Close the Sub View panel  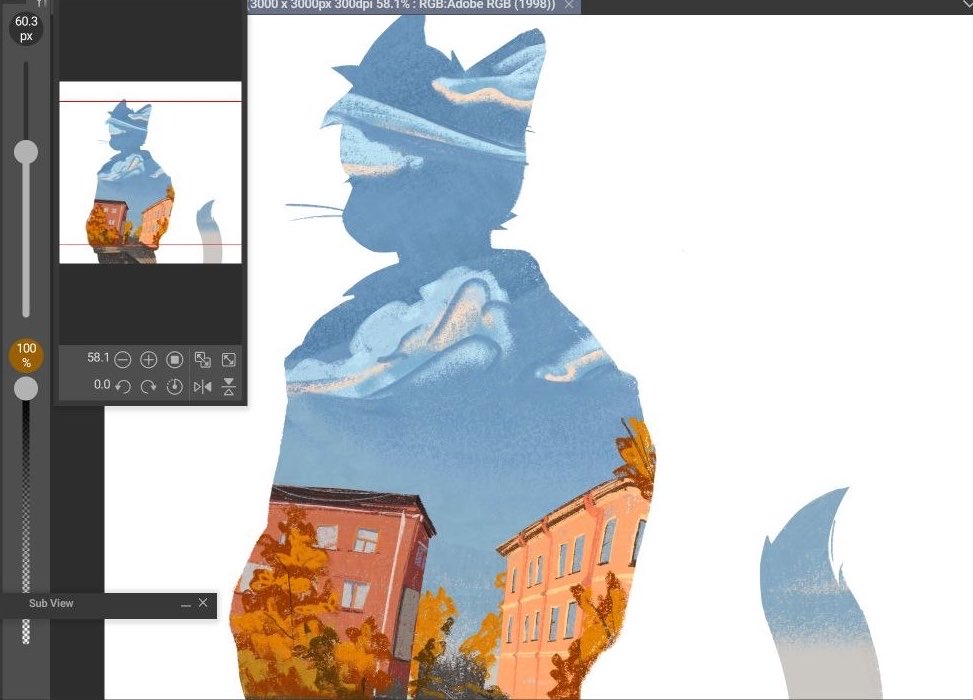(203, 603)
